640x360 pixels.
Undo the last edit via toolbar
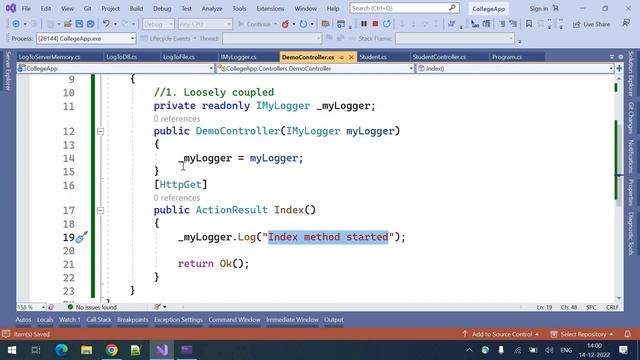[x=106, y=24]
